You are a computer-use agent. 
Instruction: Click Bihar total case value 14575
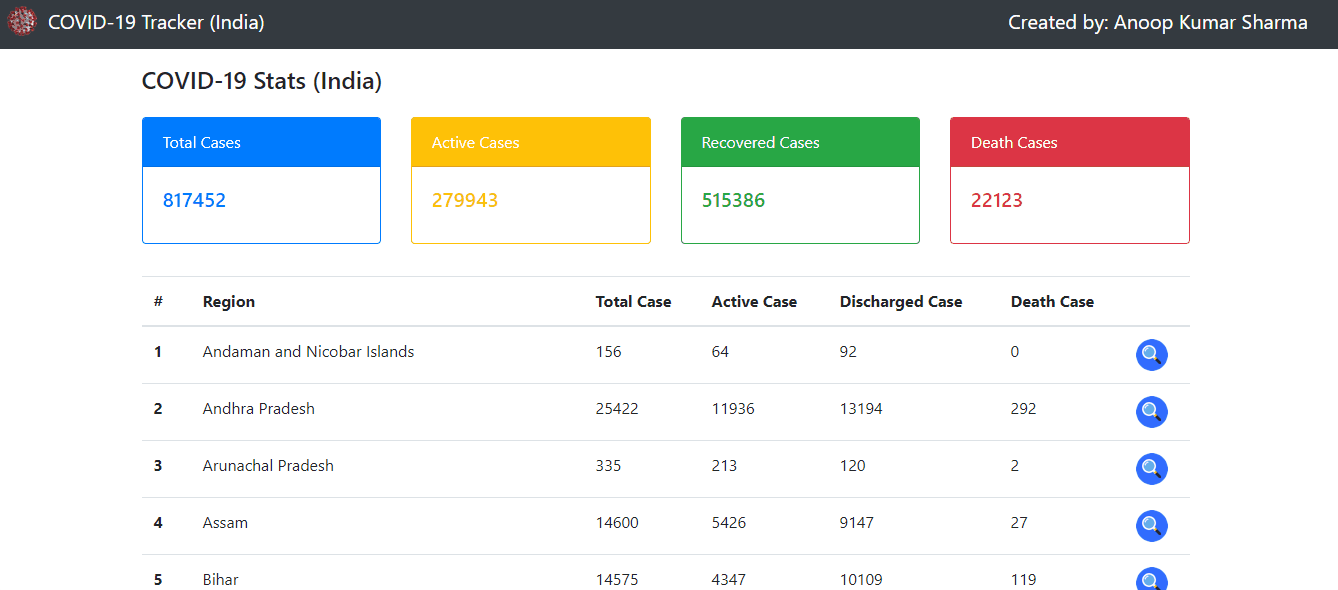tap(617, 580)
